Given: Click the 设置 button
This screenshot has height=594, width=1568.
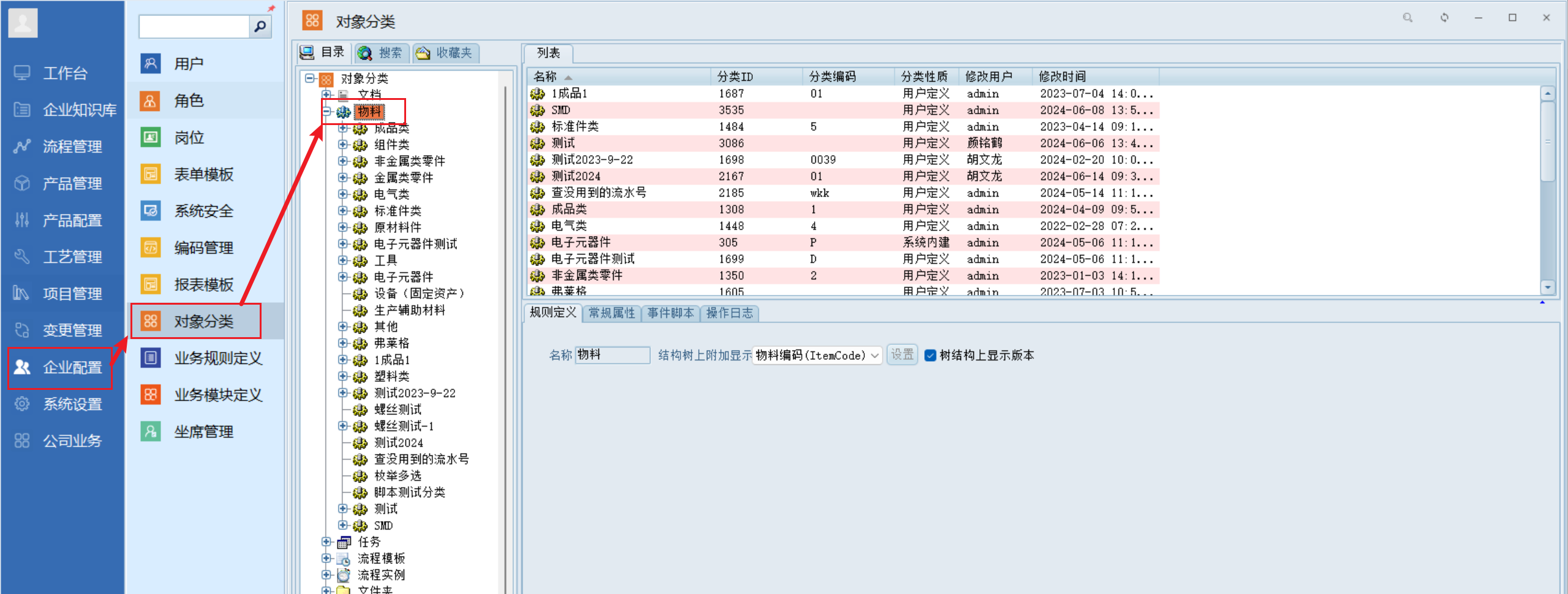Looking at the screenshot, I should pos(902,355).
